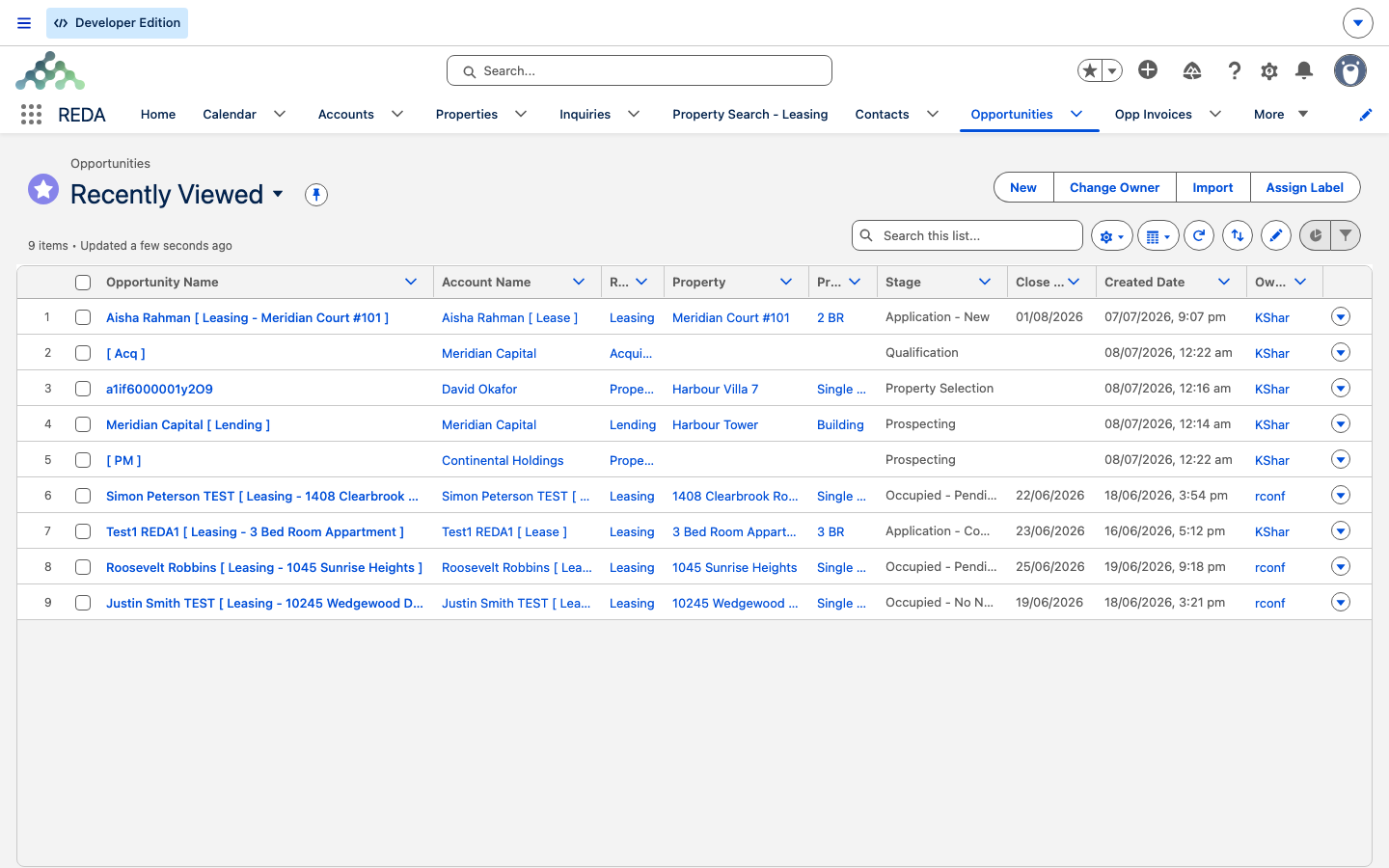1389x868 pixels.
Task: Open the Setup gear icon
Action: 1269,70
